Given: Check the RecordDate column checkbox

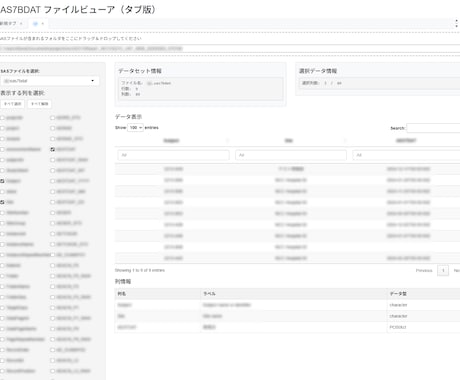Looking at the screenshot, I should click(2, 350).
